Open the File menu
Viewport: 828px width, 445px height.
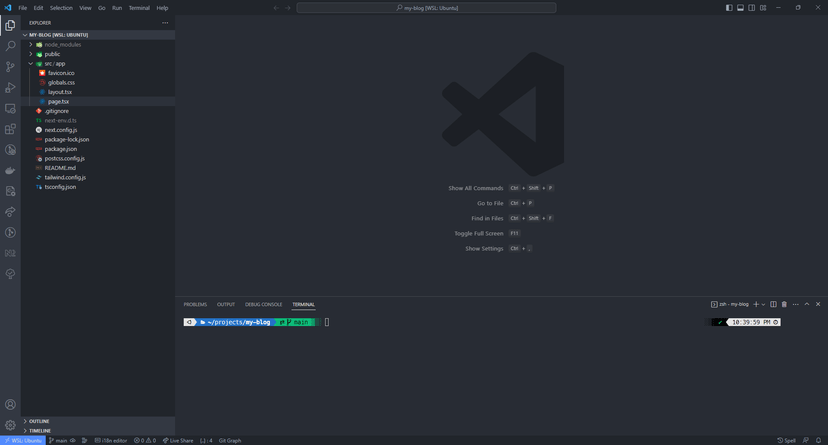(23, 8)
